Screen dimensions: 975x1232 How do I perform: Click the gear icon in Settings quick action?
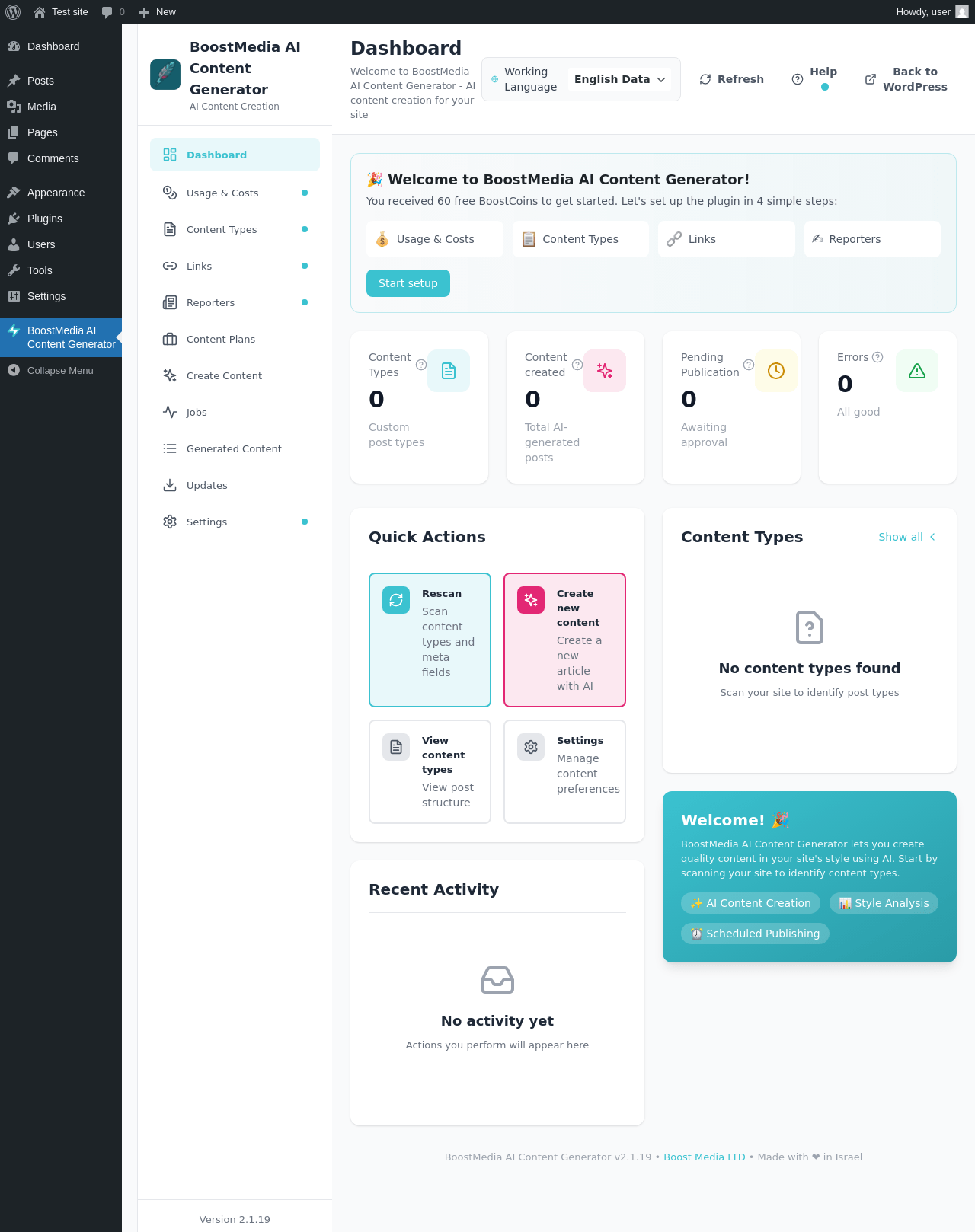531,747
